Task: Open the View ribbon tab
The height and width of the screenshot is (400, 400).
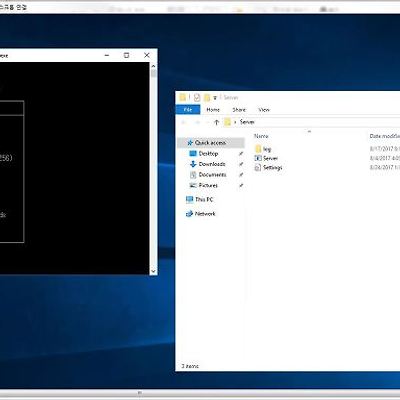Action: pyautogui.click(x=264, y=110)
